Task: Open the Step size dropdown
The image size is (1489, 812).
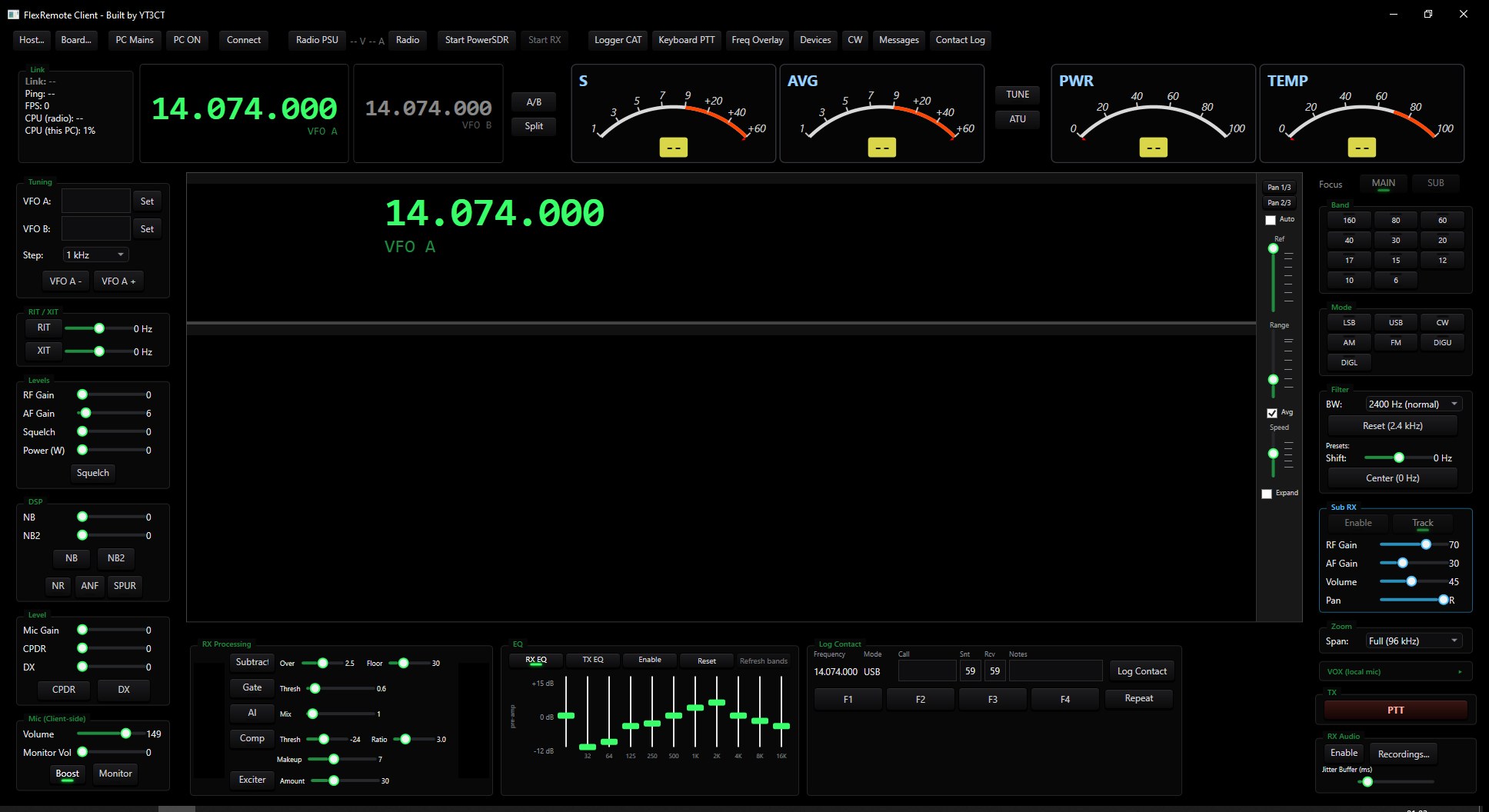Action: pyautogui.click(x=95, y=255)
